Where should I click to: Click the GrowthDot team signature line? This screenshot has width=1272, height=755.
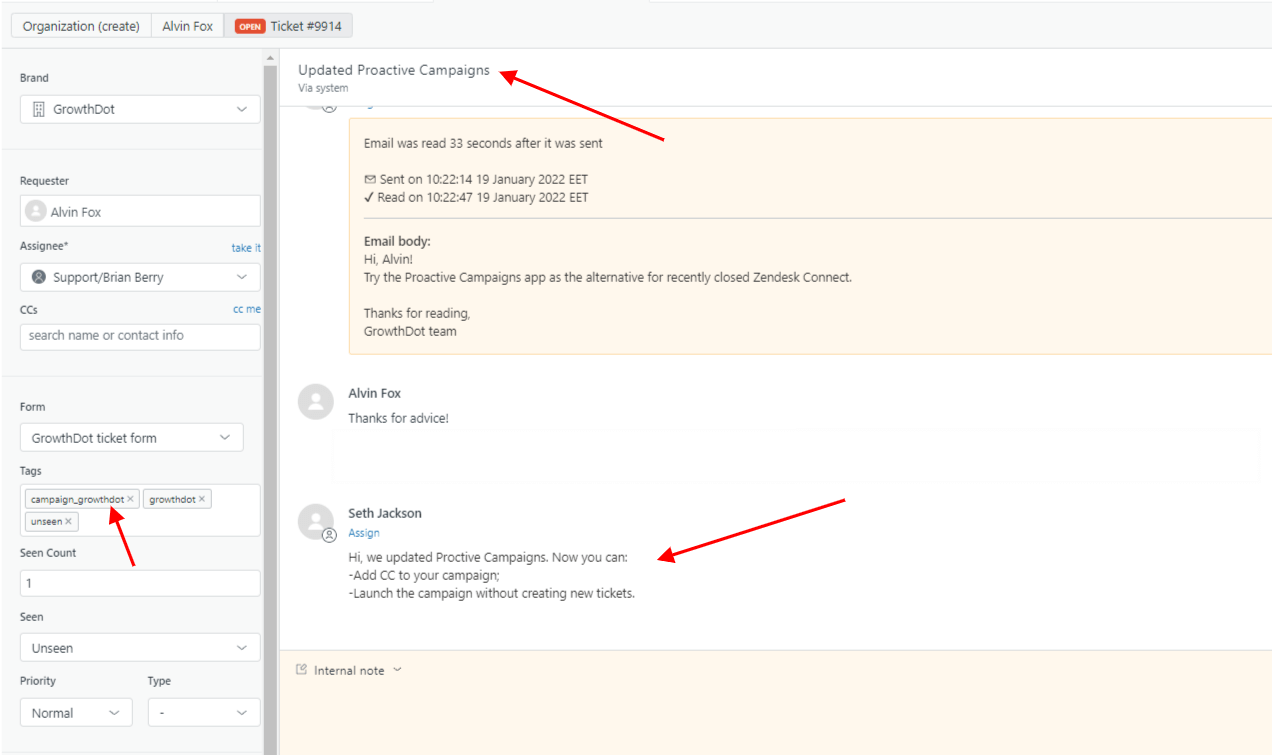coord(410,331)
